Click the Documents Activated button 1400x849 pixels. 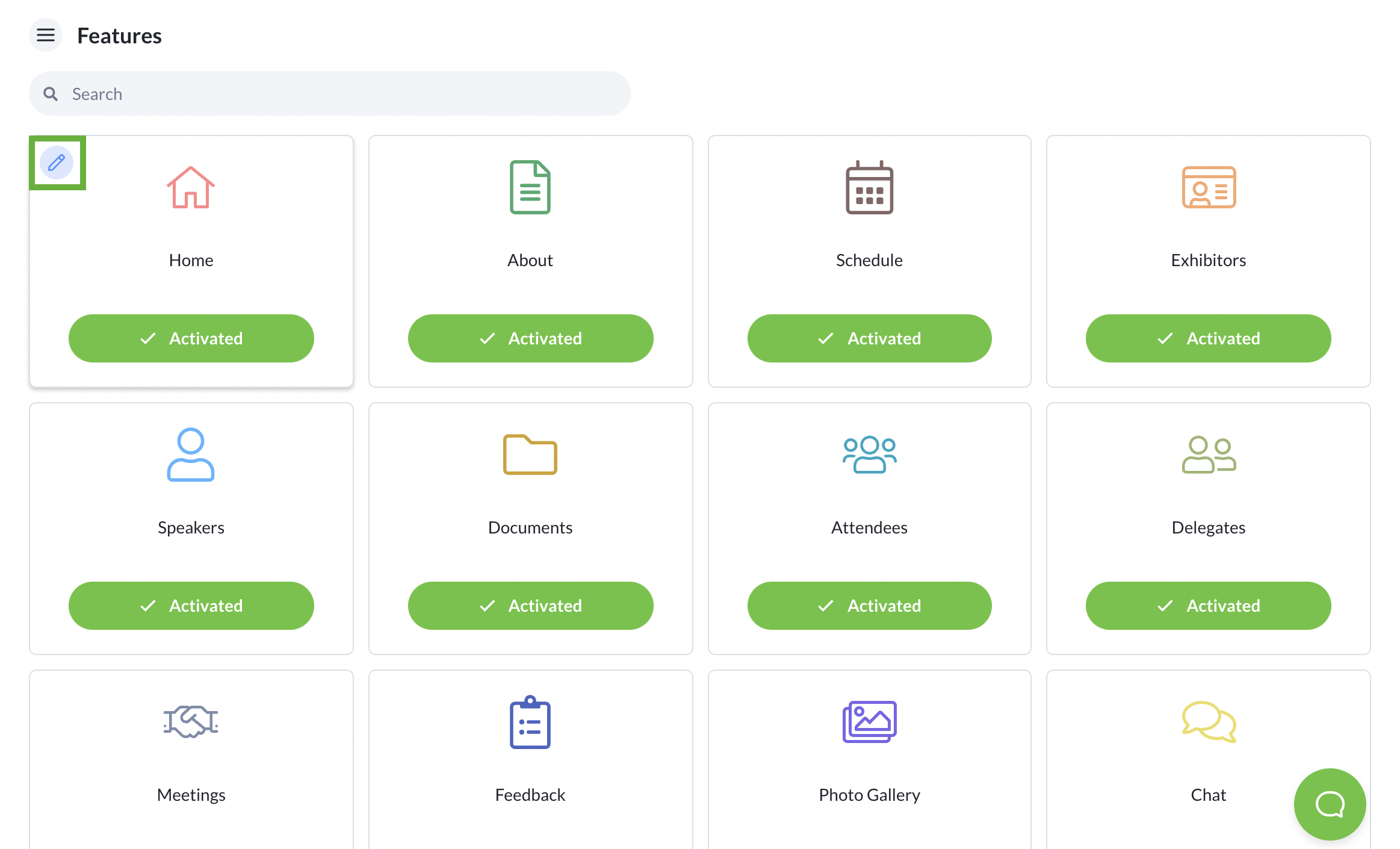(530, 606)
